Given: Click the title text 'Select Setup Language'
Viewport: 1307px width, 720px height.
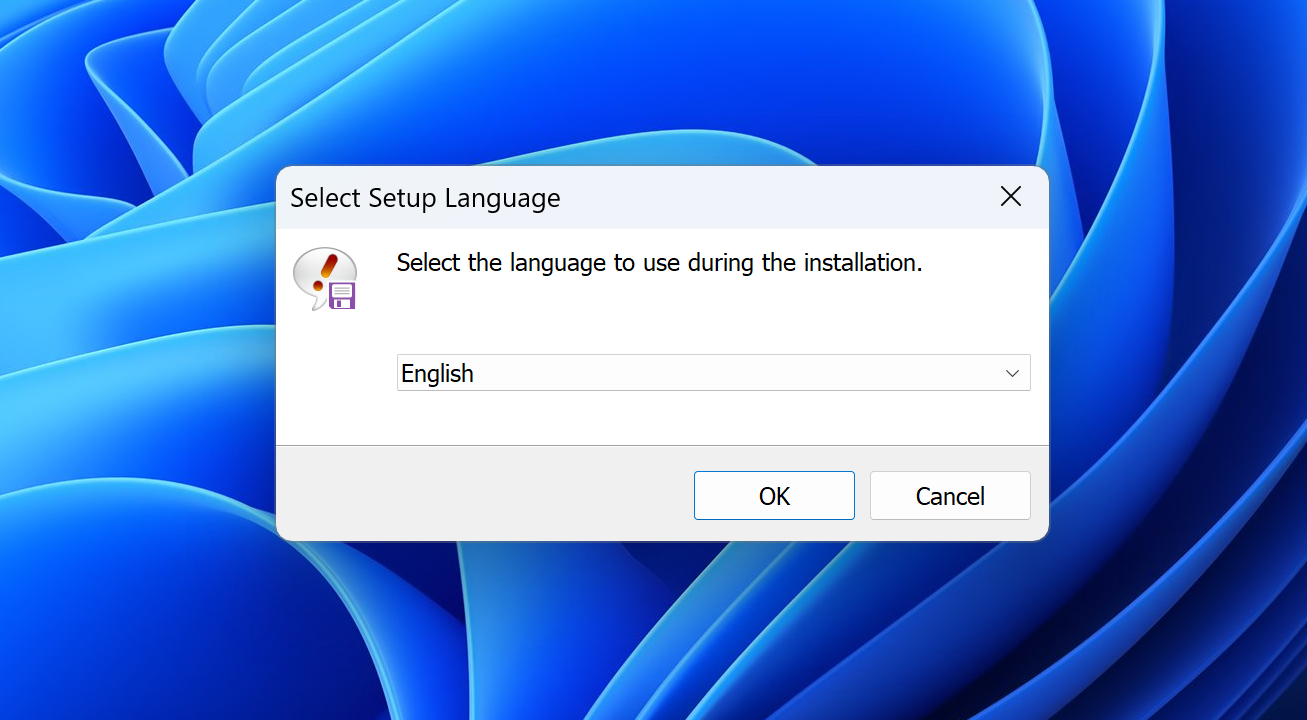Looking at the screenshot, I should [425, 198].
